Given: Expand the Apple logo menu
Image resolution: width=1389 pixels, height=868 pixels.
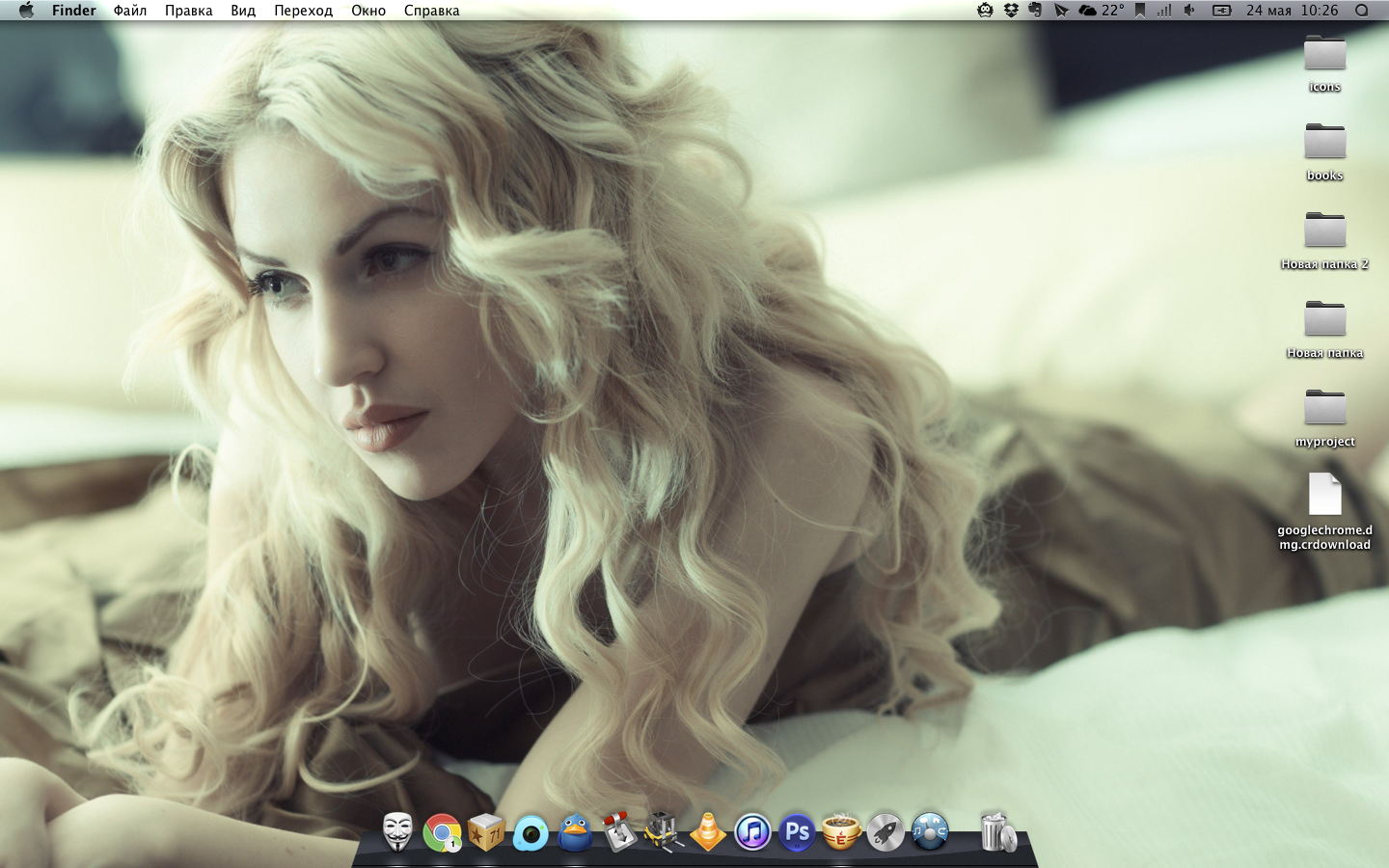Looking at the screenshot, I should [x=26, y=11].
